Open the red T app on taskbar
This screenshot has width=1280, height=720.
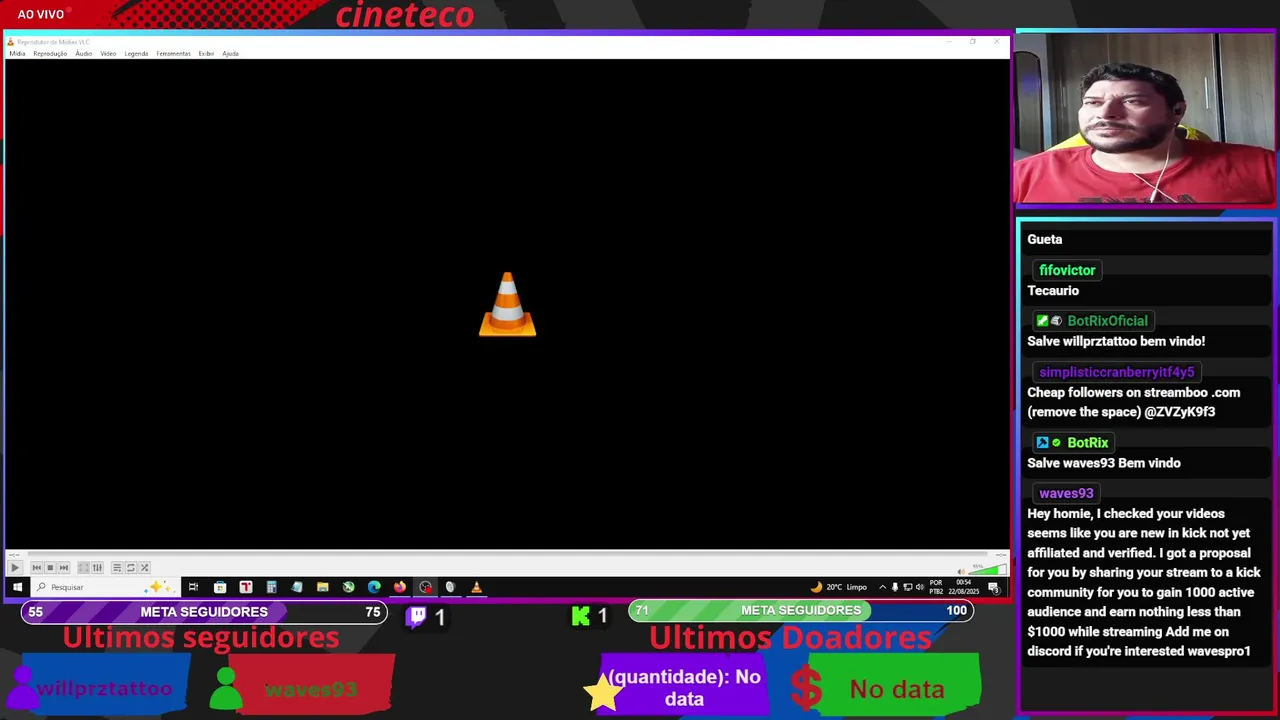[245, 587]
